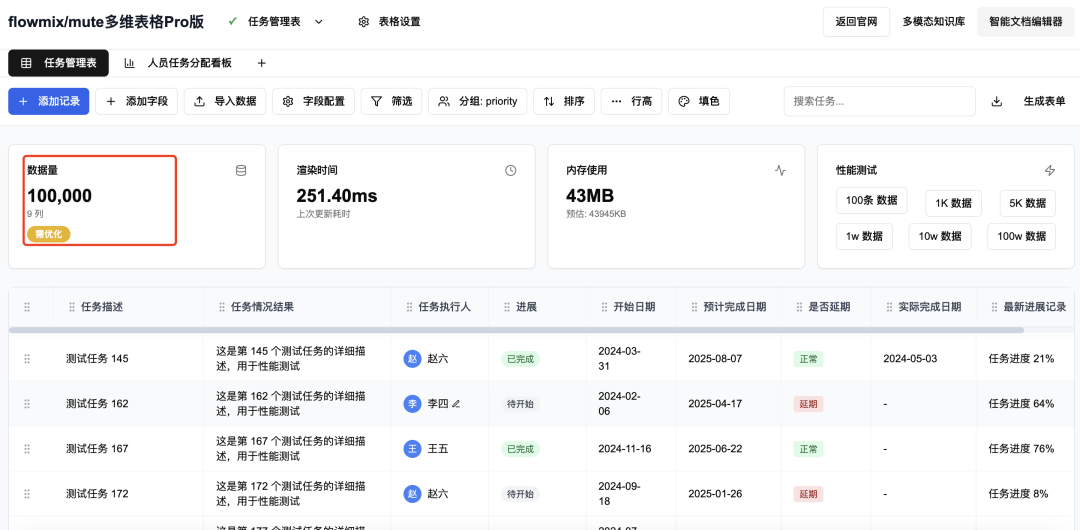Click the 需优化 badge
The image size is (1080, 530).
tap(48, 234)
